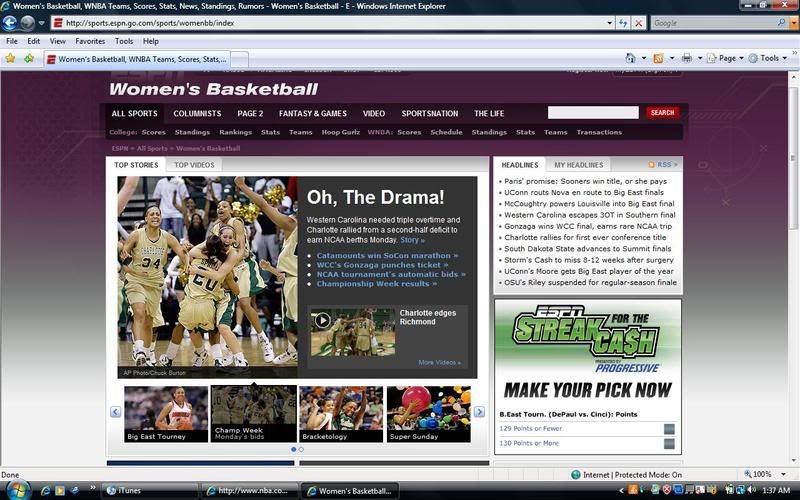Expand the Home button dropdown arrow
Screen dimensions: 800x500
coord(643,58)
